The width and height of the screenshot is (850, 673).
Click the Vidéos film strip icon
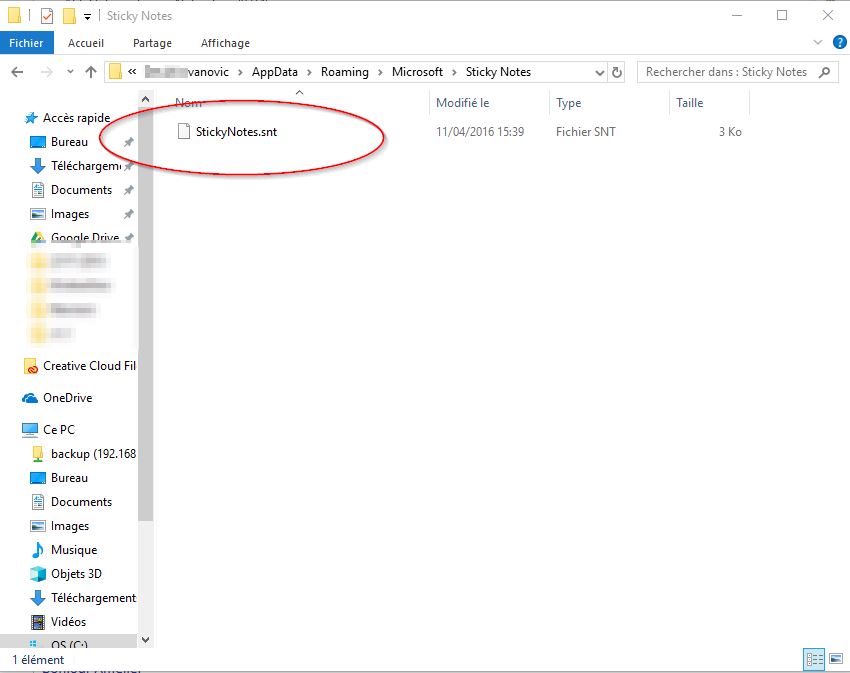point(38,622)
